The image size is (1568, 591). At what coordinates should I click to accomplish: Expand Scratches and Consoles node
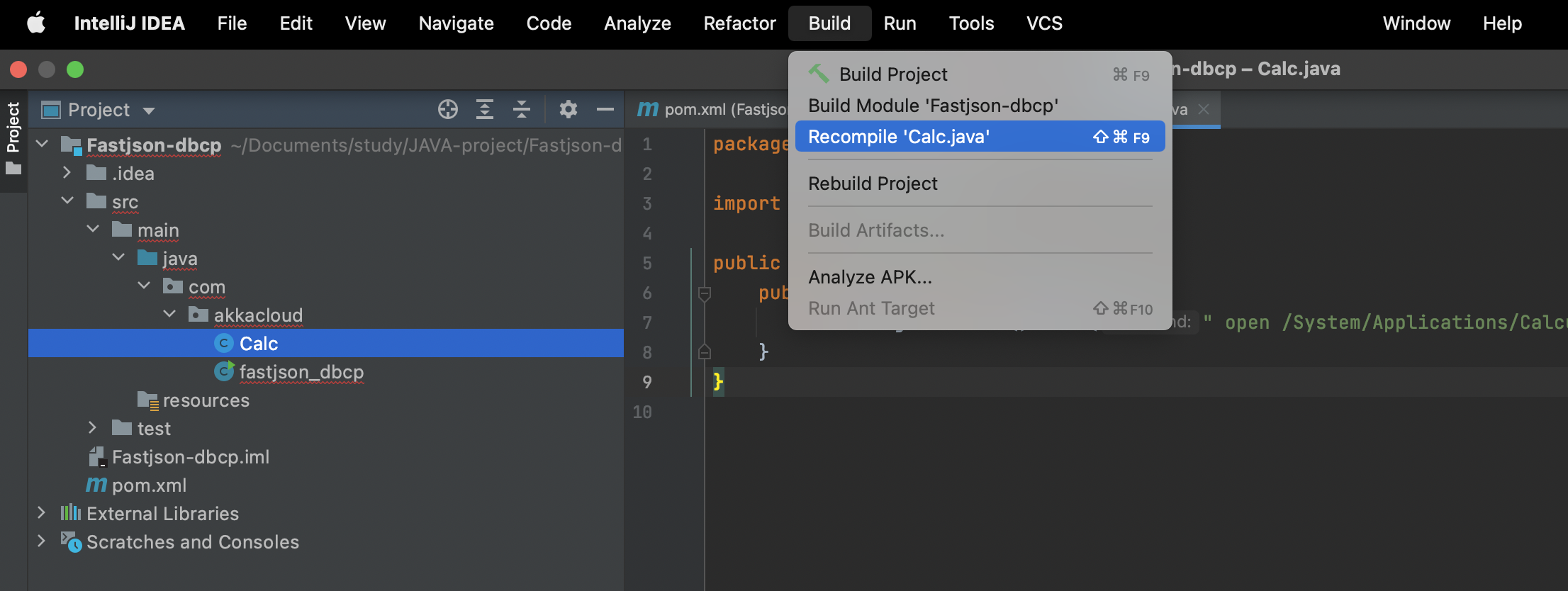(41, 541)
